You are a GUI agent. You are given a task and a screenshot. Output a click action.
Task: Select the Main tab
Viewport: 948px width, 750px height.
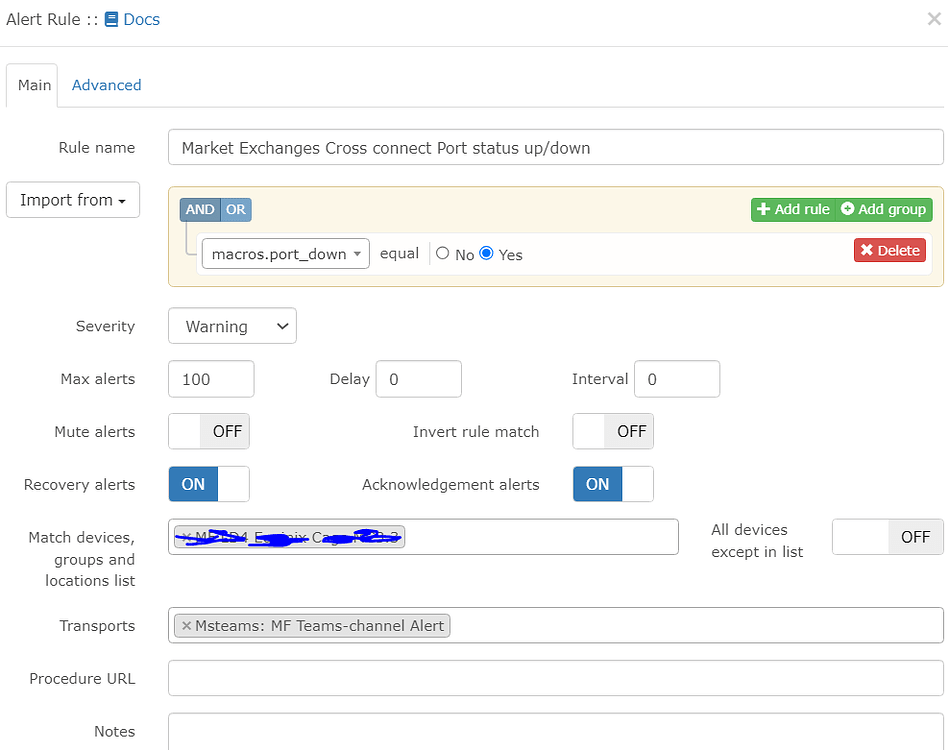point(34,85)
